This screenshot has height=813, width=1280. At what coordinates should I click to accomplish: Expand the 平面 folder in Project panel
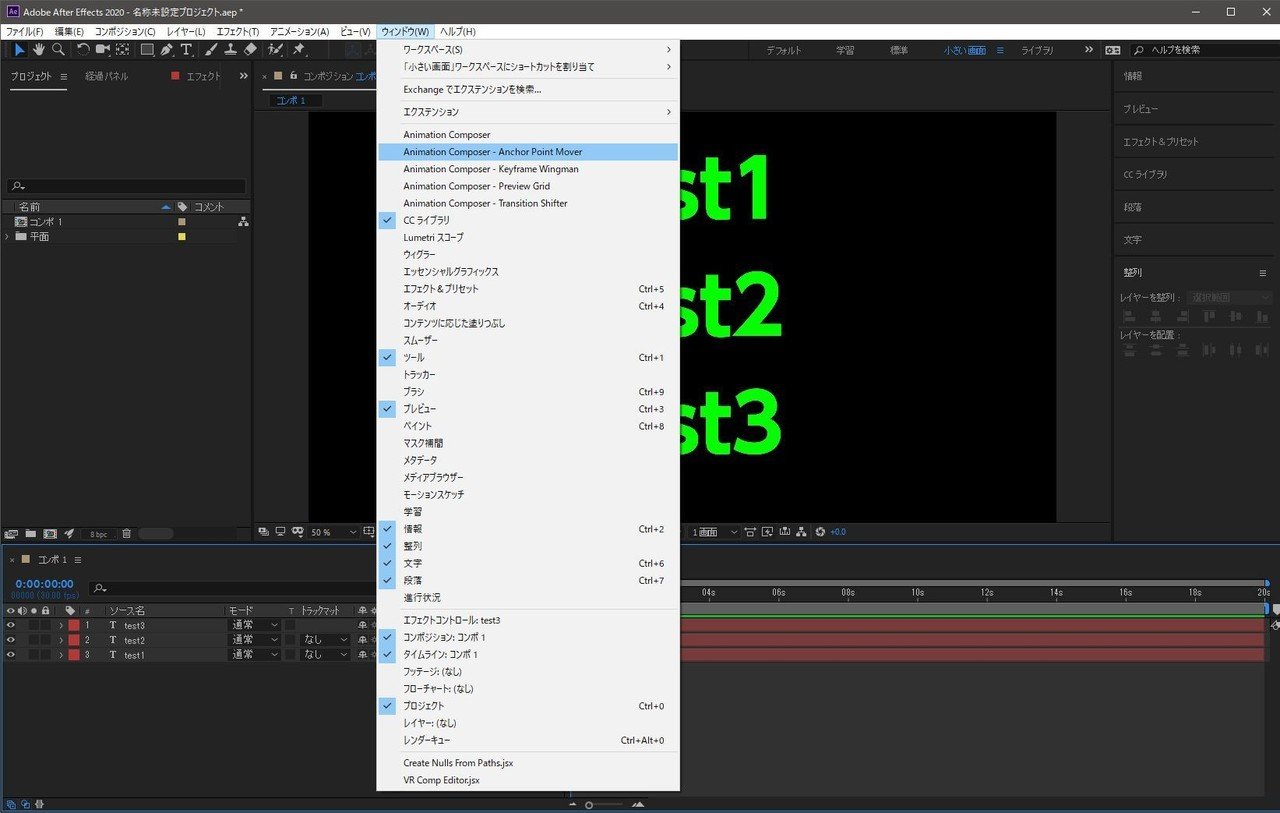pyautogui.click(x=8, y=237)
